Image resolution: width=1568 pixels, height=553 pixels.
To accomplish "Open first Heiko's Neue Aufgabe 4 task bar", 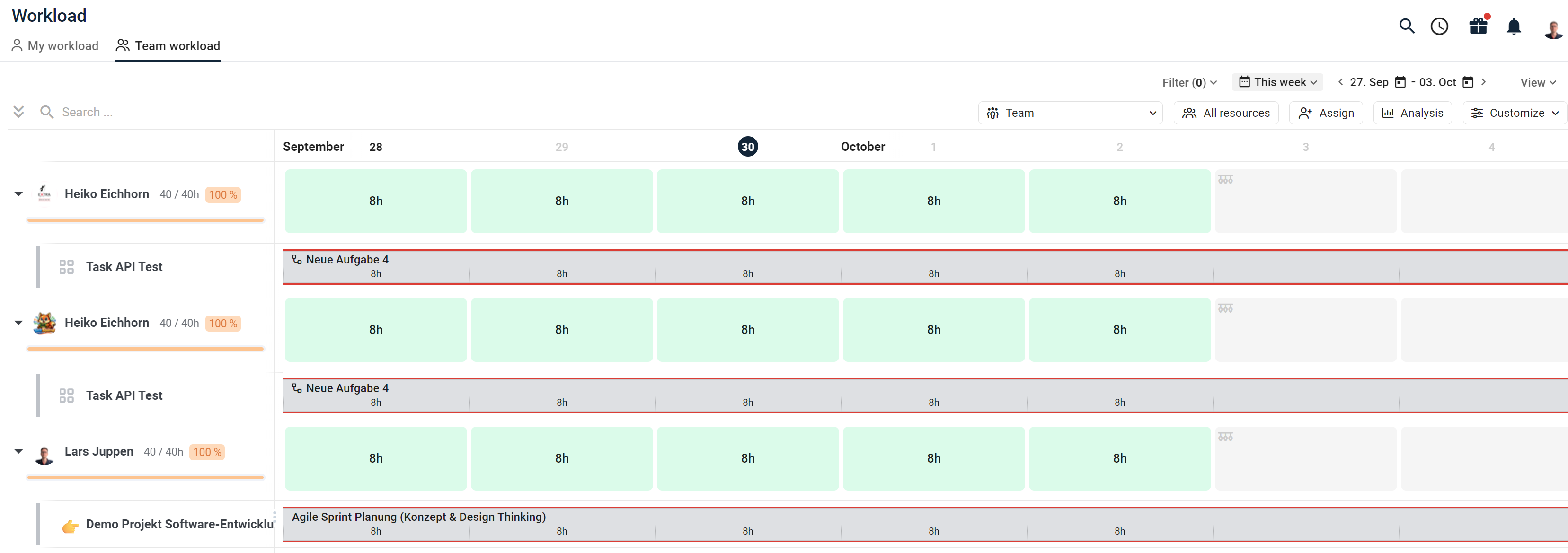I will [925, 266].
